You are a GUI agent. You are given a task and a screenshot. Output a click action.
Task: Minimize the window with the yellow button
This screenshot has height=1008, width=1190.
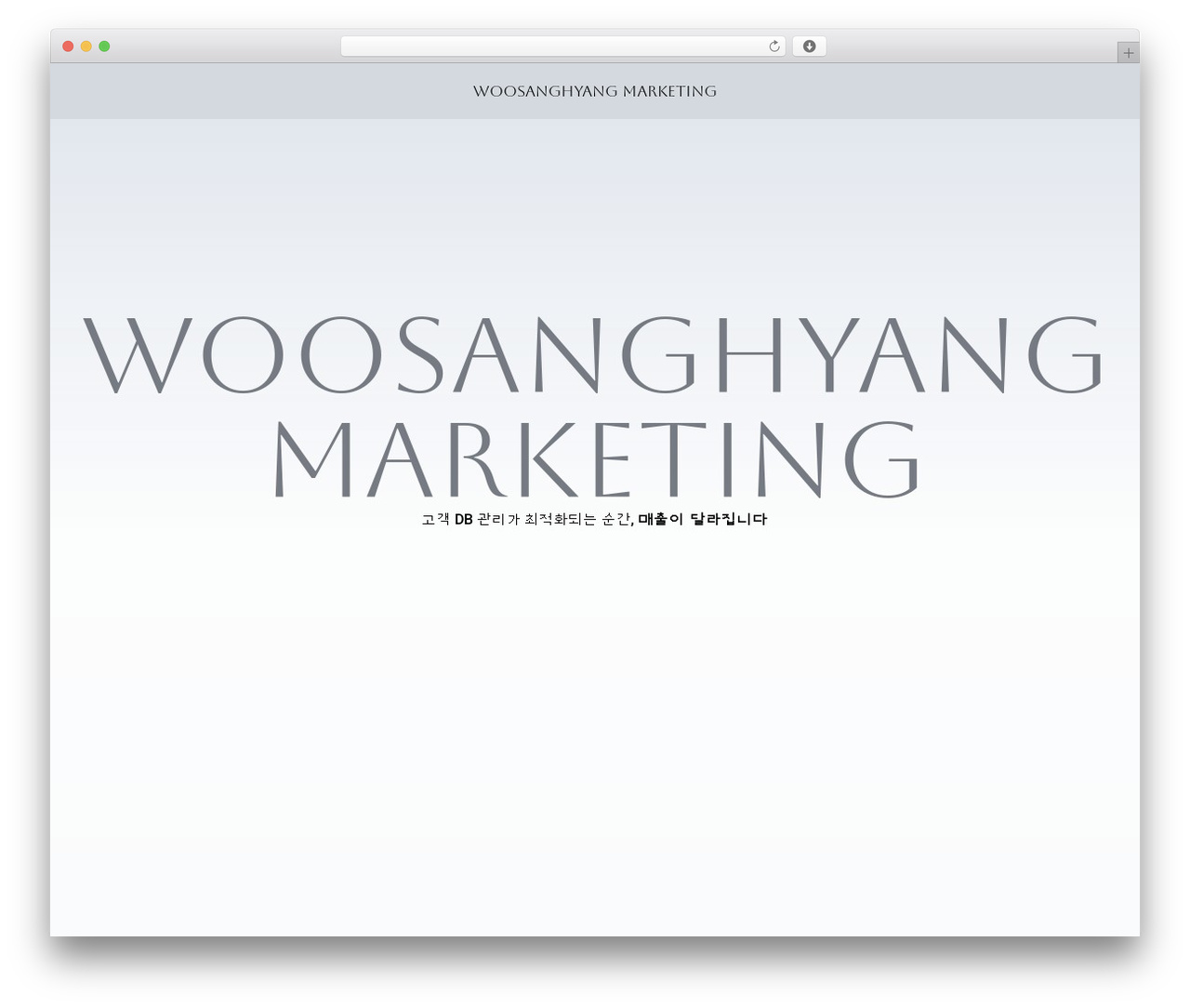pos(86,46)
